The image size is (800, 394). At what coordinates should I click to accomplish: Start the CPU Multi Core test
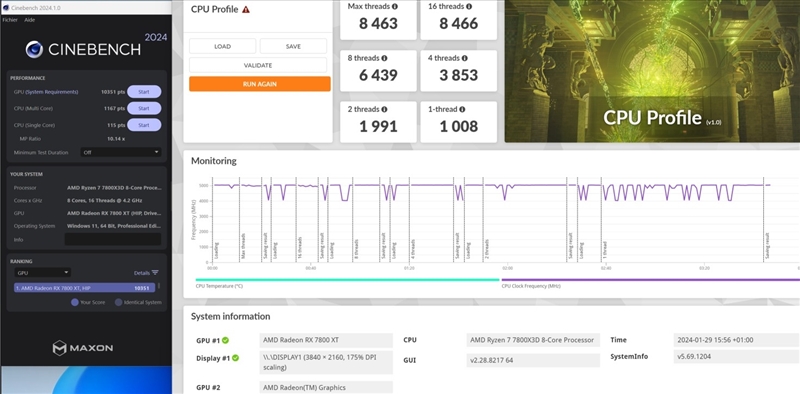pyautogui.click(x=144, y=108)
